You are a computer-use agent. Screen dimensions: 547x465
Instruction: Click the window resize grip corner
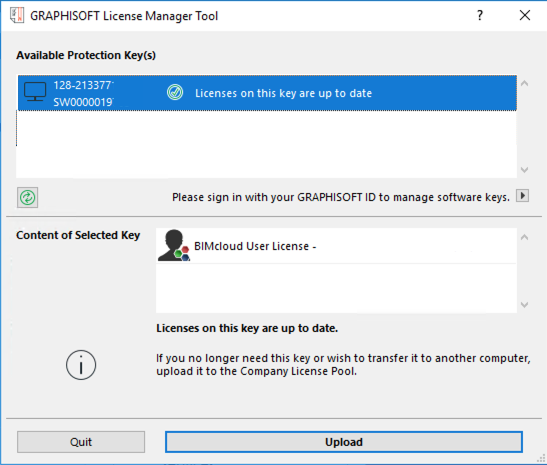coord(541,458)
